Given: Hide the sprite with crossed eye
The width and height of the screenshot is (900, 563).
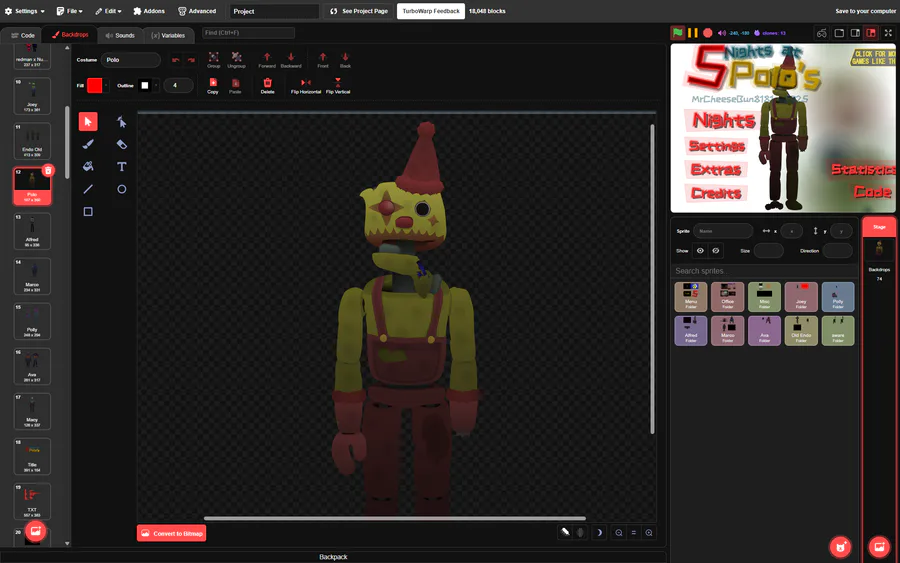Looking at the screenshot, I should pyautogui.click(x=716, y=251).
